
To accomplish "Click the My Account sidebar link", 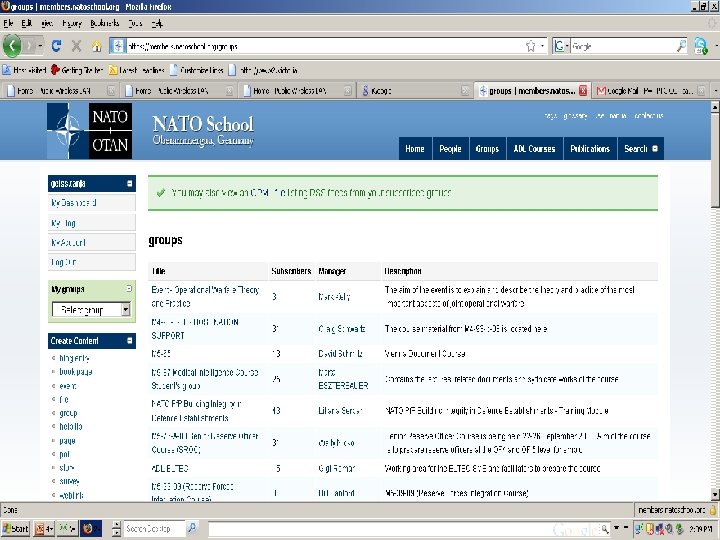I will pyautogui.click(x=68, y=242).
